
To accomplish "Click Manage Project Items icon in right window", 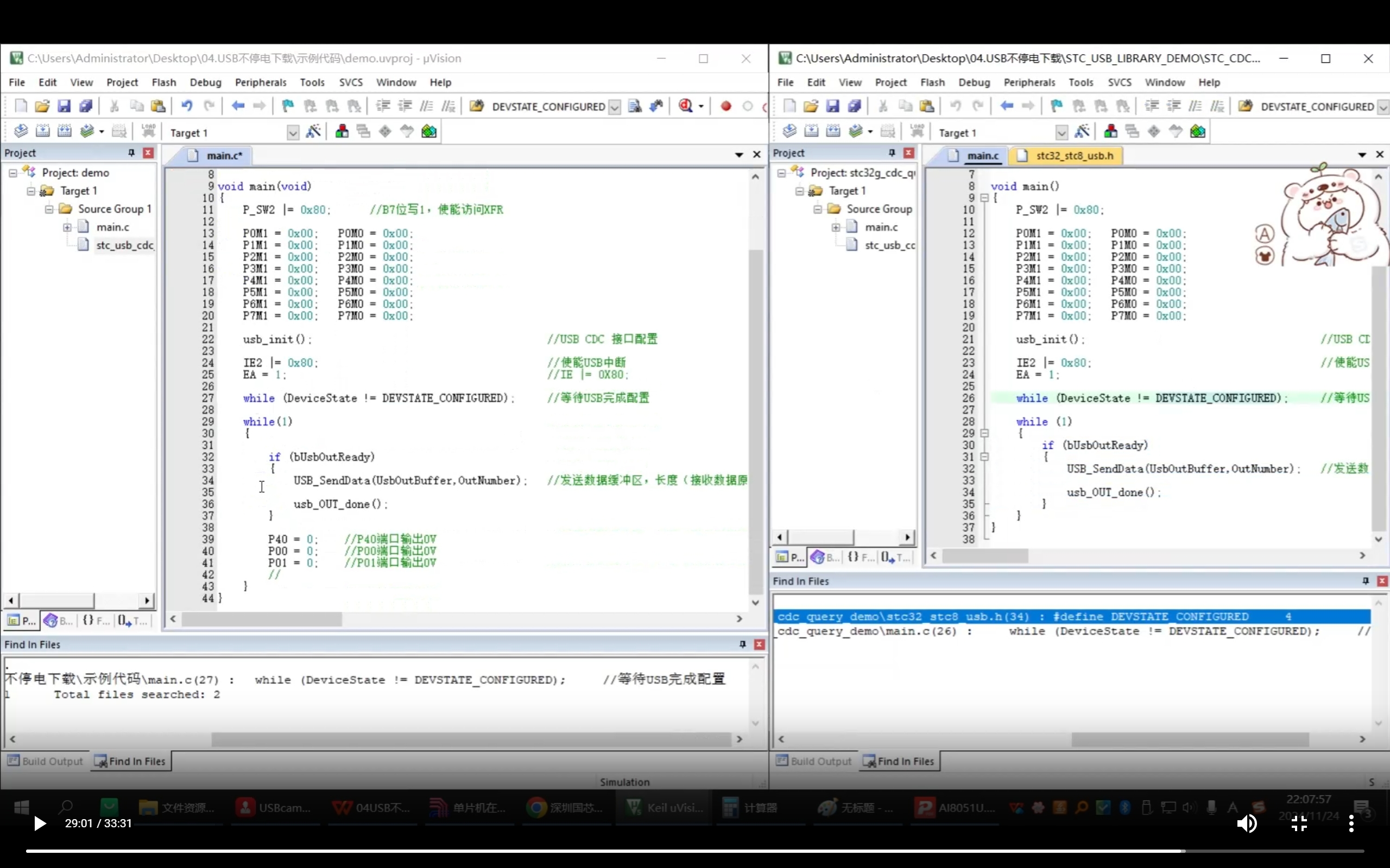I will tap(1110, 132).
